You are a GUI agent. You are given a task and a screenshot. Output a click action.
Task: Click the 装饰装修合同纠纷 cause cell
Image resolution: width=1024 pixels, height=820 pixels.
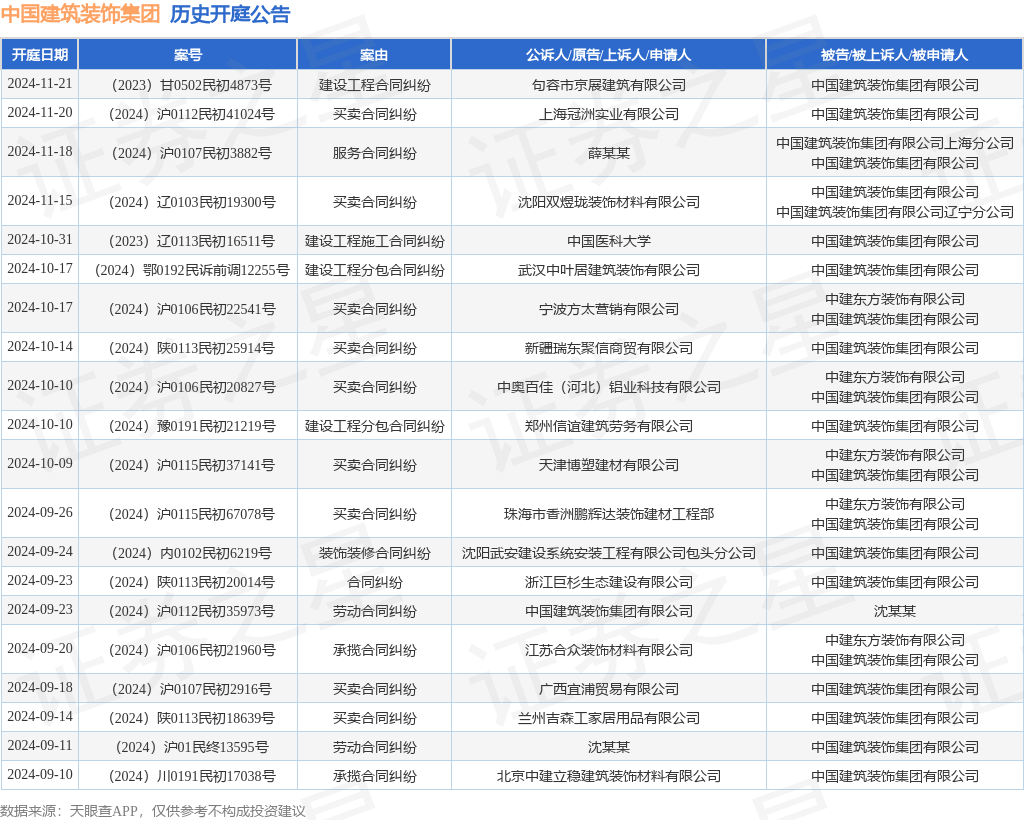[374, 554]
